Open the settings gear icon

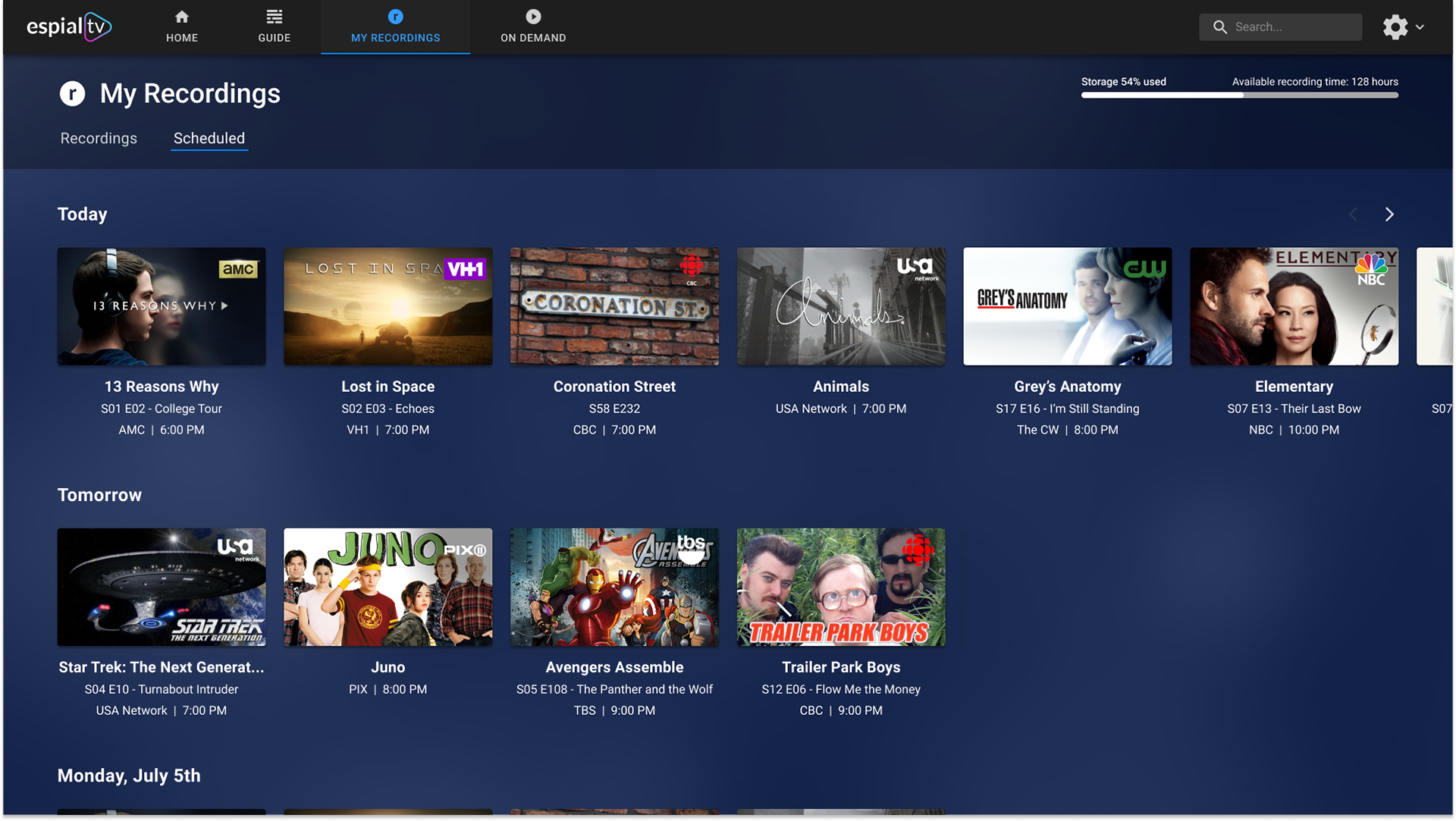point(1395,27)
